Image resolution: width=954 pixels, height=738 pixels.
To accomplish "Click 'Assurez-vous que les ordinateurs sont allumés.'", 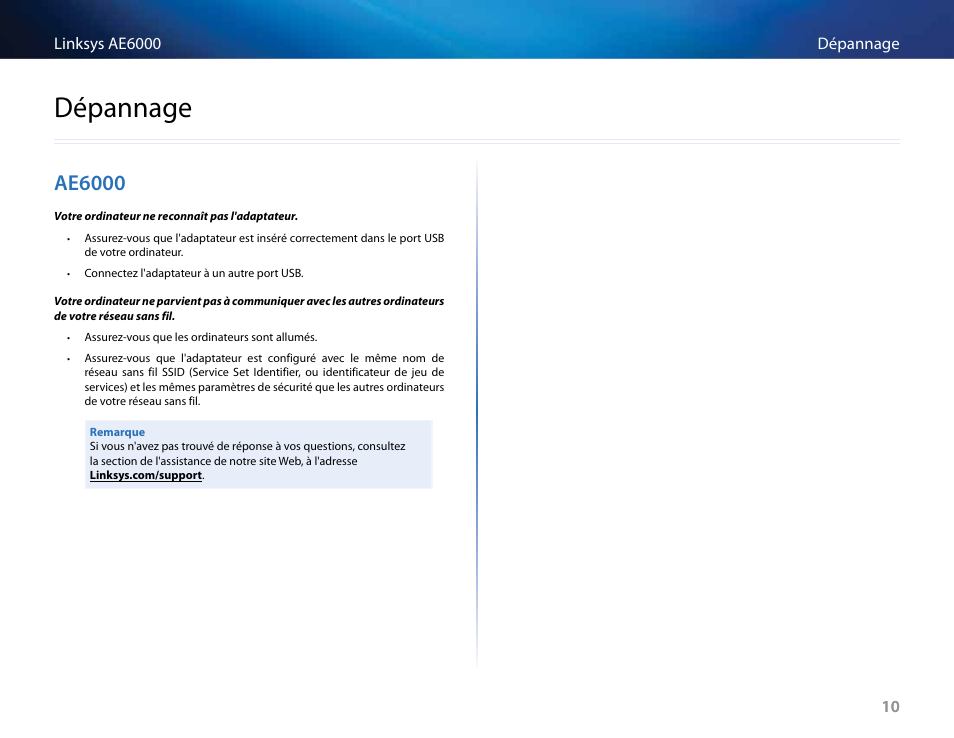I will (201, 337).
